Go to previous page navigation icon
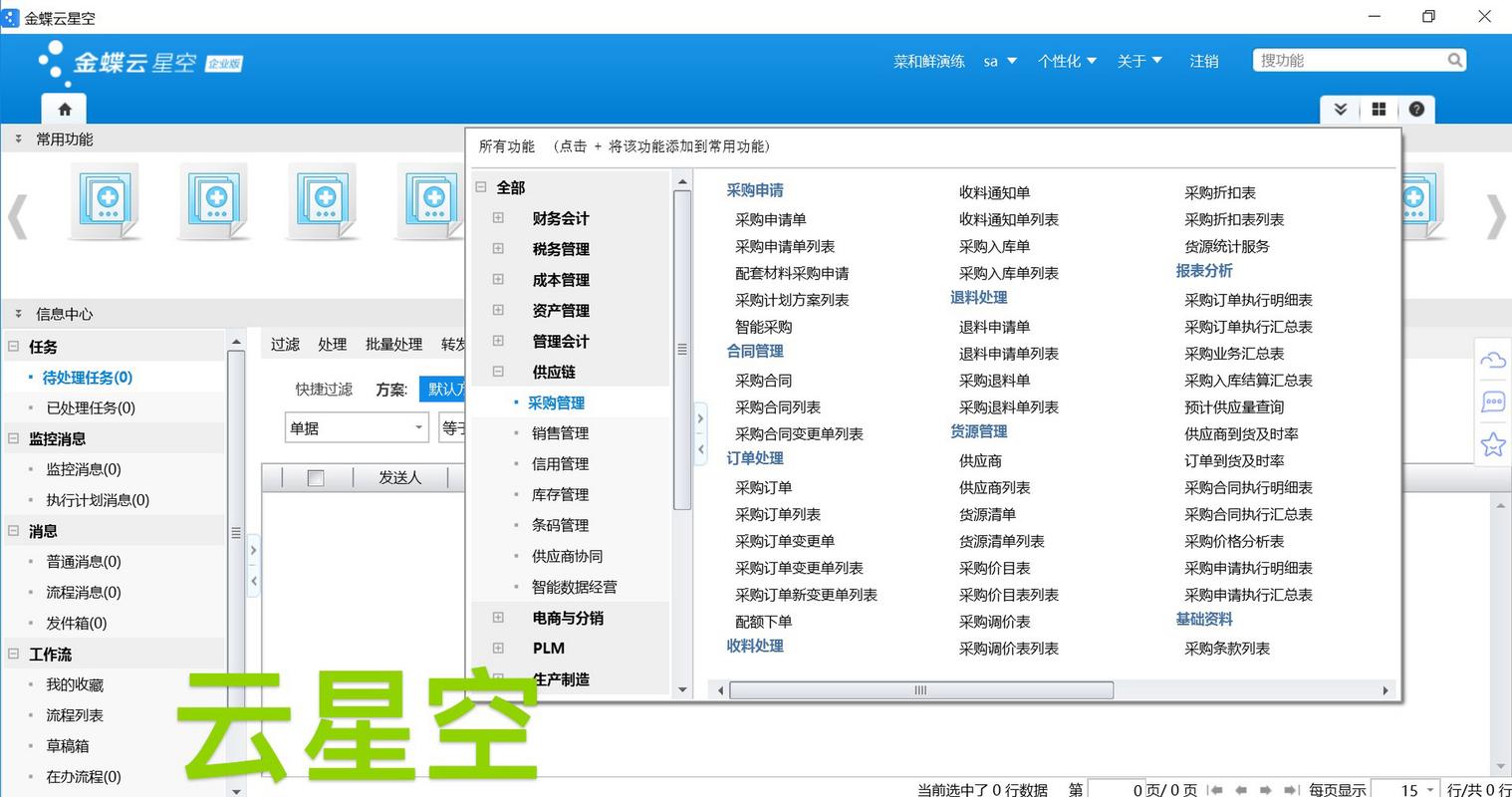The image size is (1512, 797). click(x=1241, y=790)
